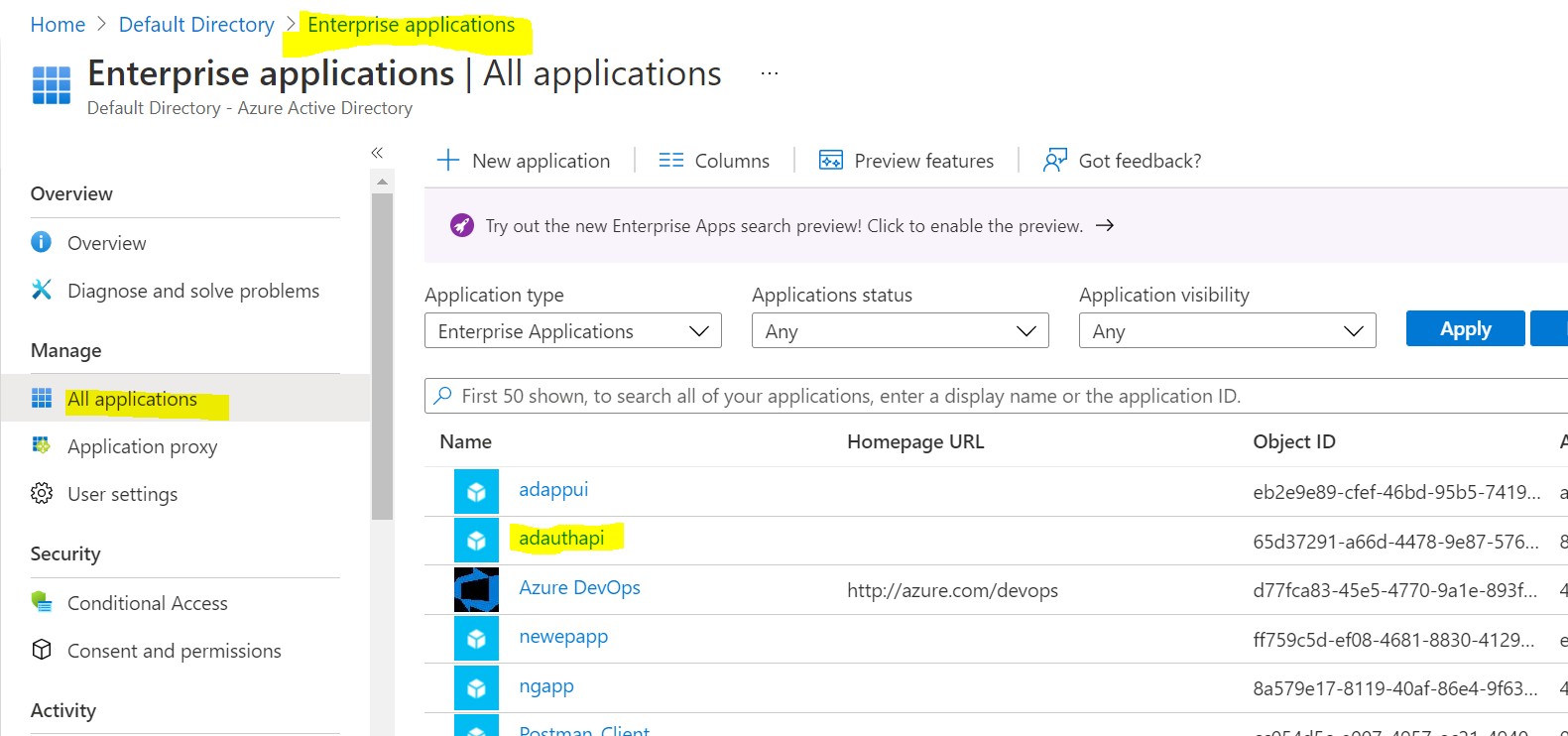The image size is (1568, 736).
Task: Collapse the sidebar with the double chevron
Action: [x=377, y=153]
